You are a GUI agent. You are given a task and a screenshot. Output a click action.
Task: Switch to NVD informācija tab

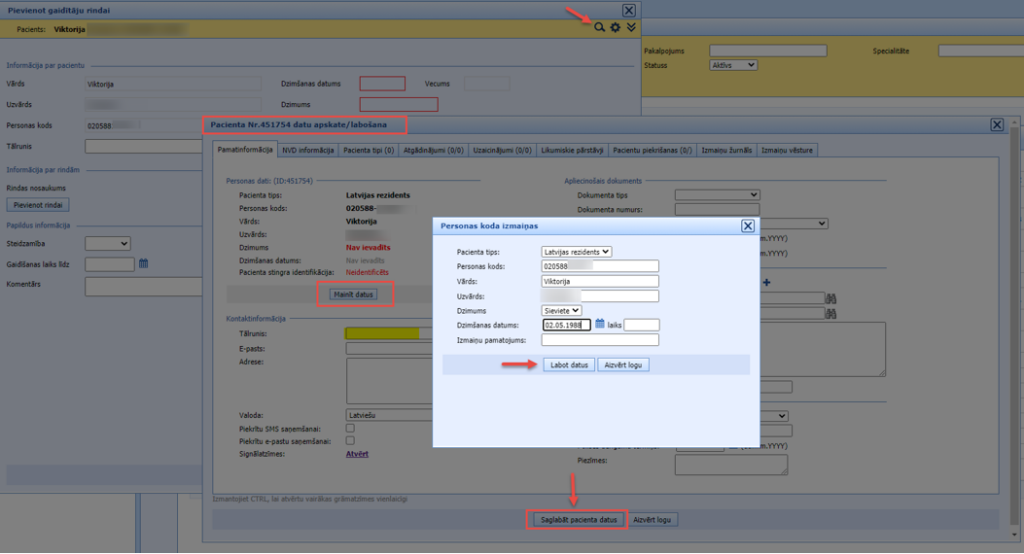coord(307,150)
